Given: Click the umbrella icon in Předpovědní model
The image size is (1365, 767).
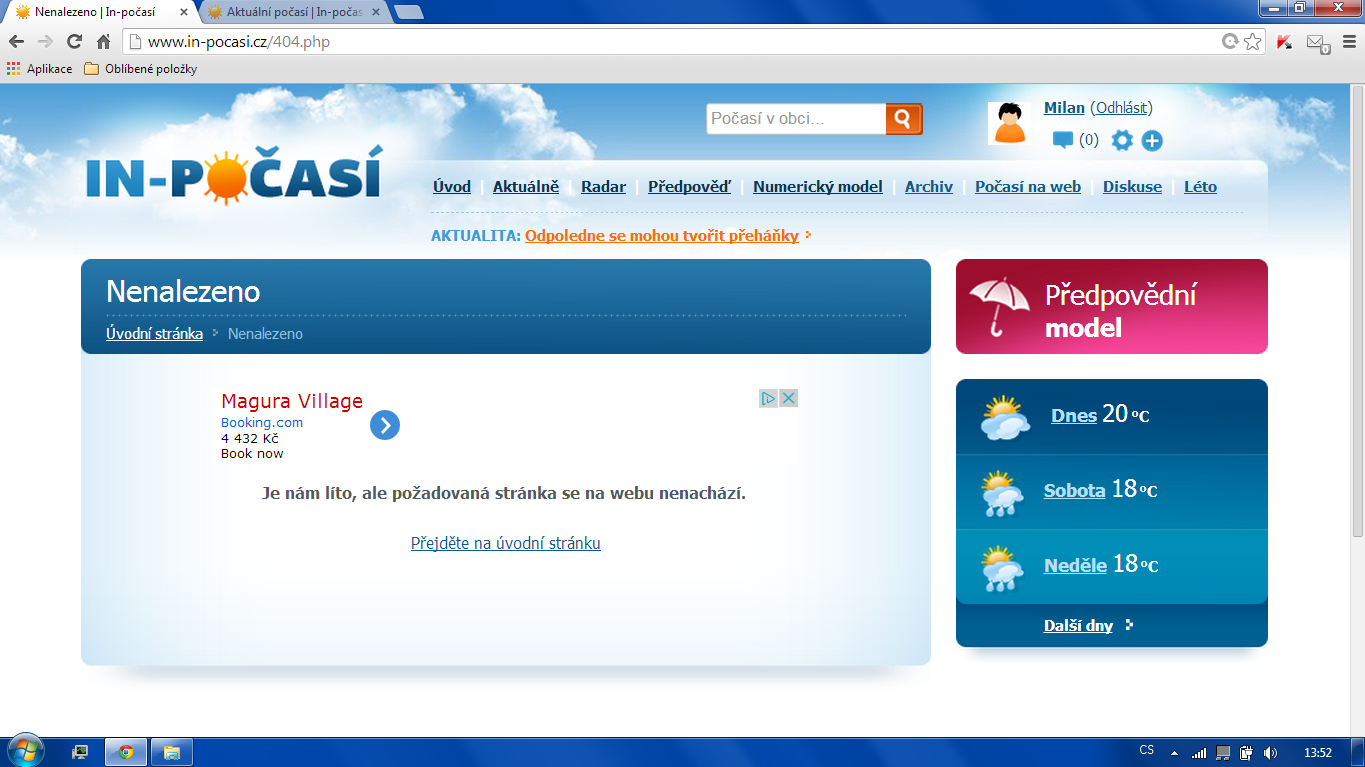Looking at the screenshot, I should click(1000, 305).
